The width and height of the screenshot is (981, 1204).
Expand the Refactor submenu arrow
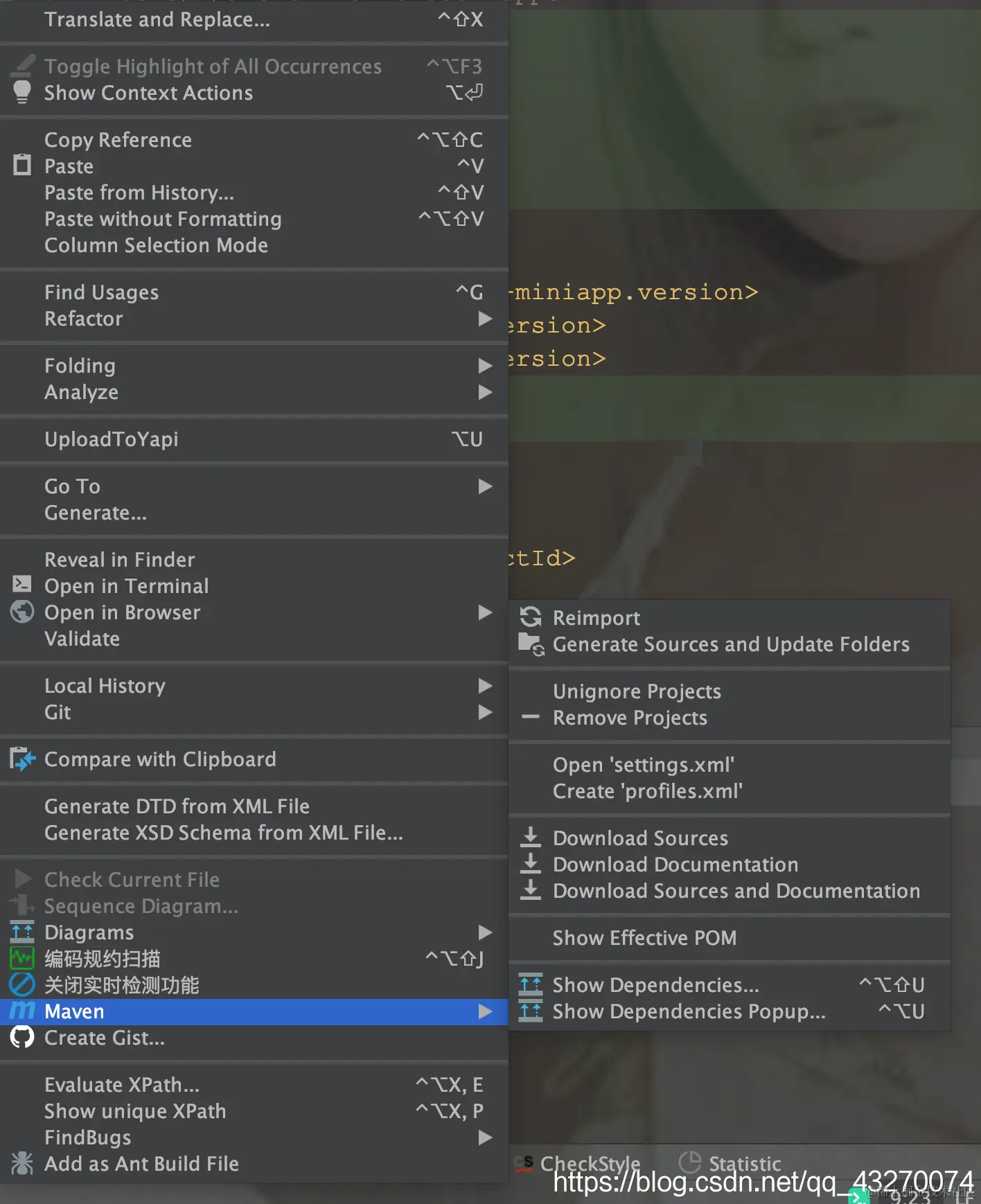tap(486, 319)
